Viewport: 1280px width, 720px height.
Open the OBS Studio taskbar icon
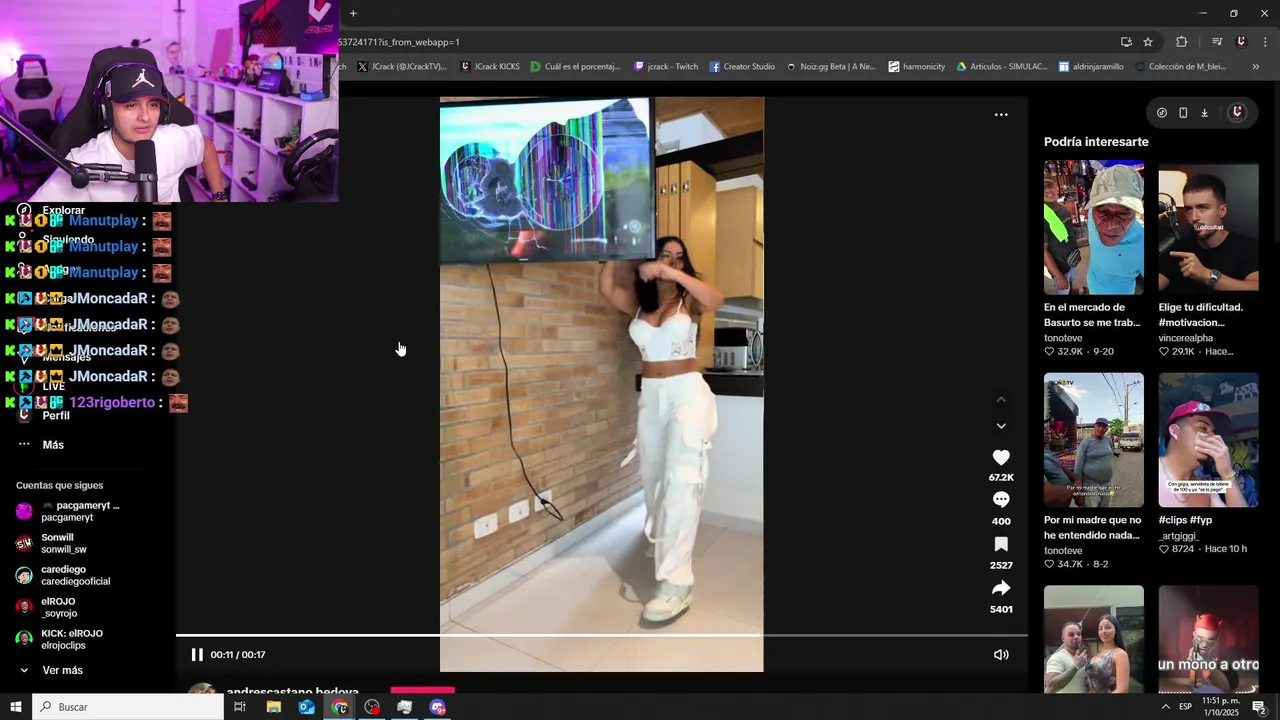coord(372,707)
